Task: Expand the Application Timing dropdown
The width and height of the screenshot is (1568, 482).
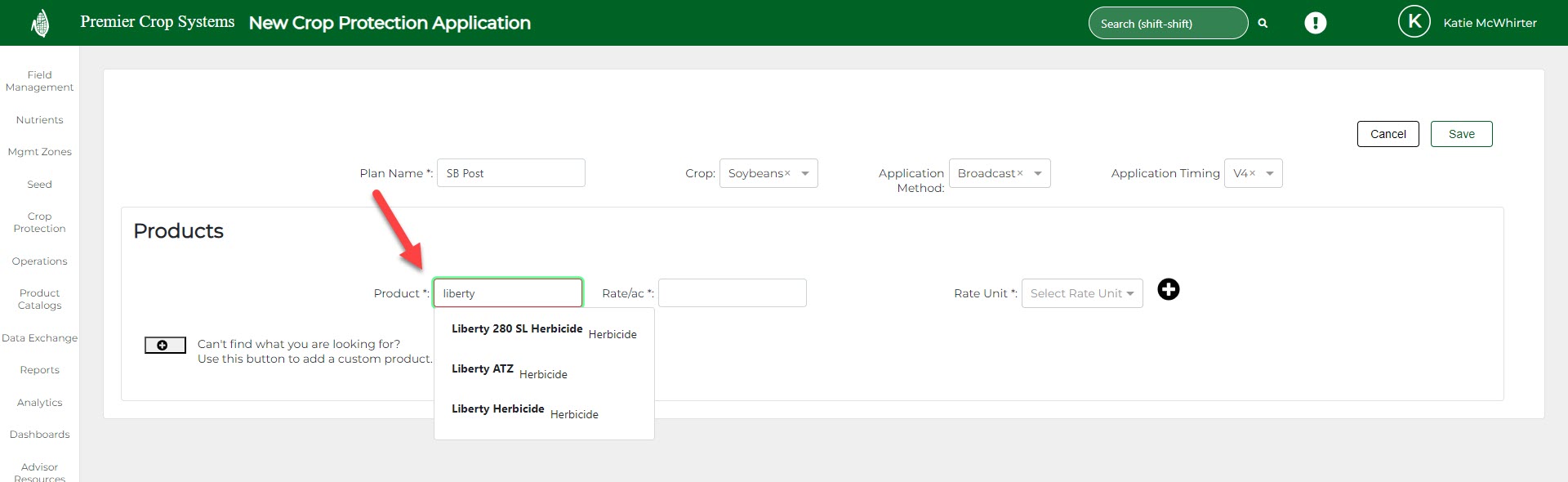Action: click(1270, 174)
